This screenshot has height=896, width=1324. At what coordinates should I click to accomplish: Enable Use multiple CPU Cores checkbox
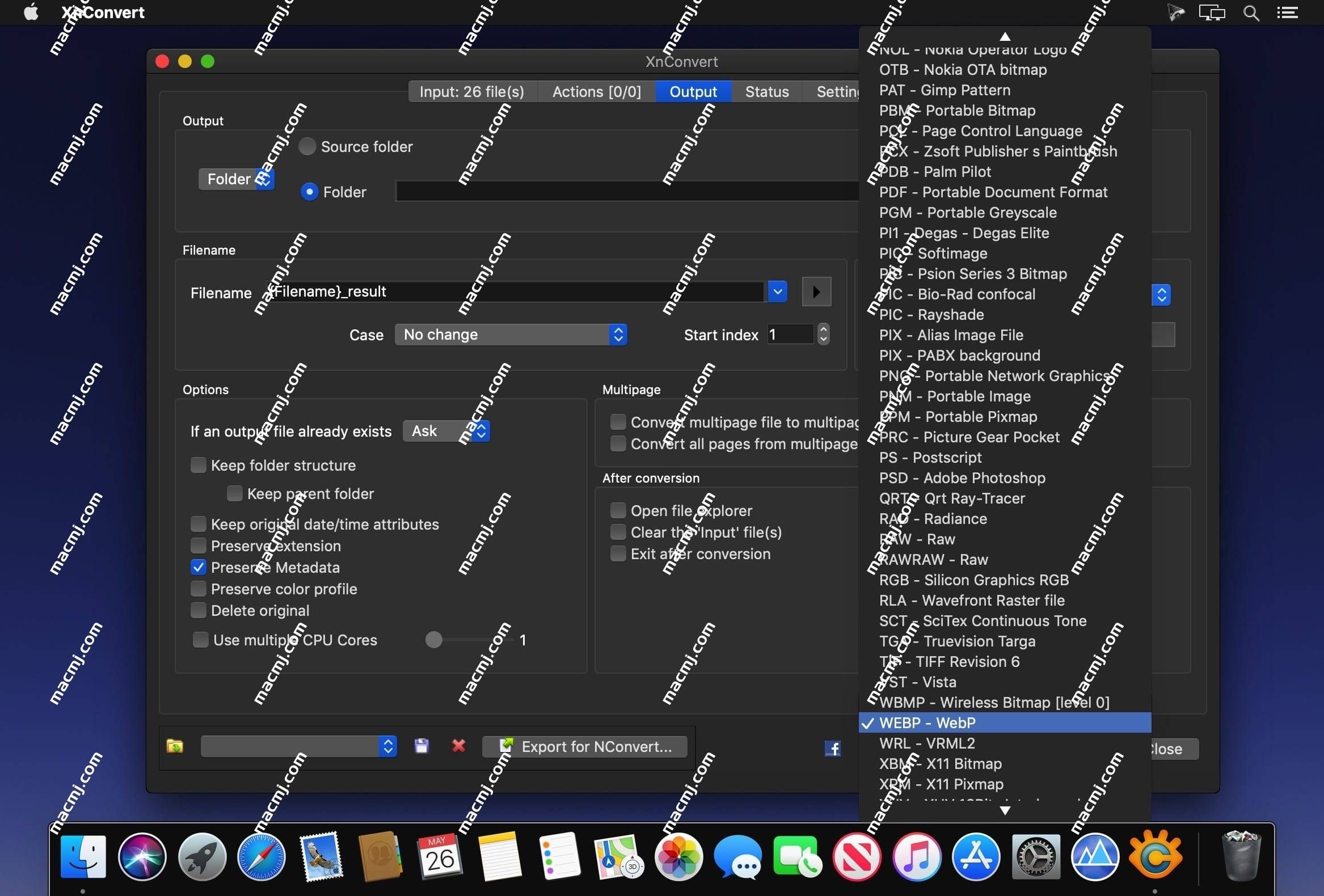(198, 639)
